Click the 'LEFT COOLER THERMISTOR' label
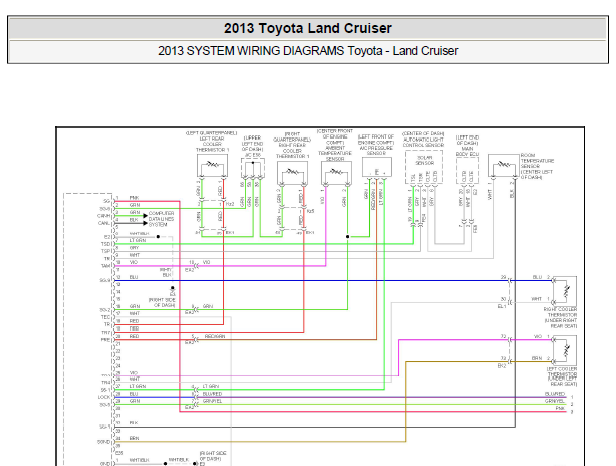The image size is (616, 466). coord(562,372)
